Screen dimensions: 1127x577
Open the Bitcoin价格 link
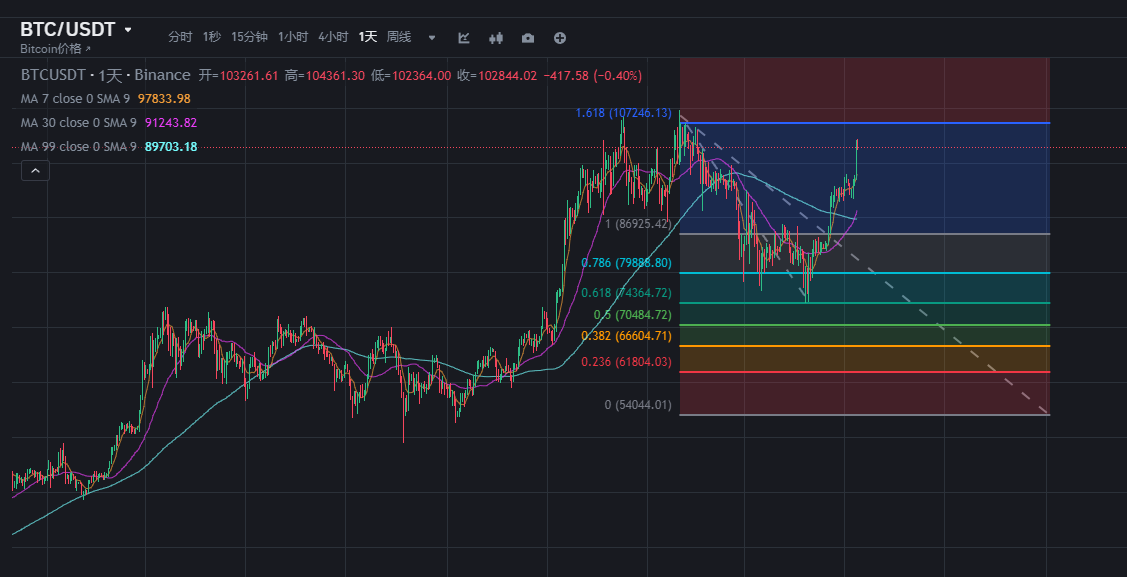55,48
